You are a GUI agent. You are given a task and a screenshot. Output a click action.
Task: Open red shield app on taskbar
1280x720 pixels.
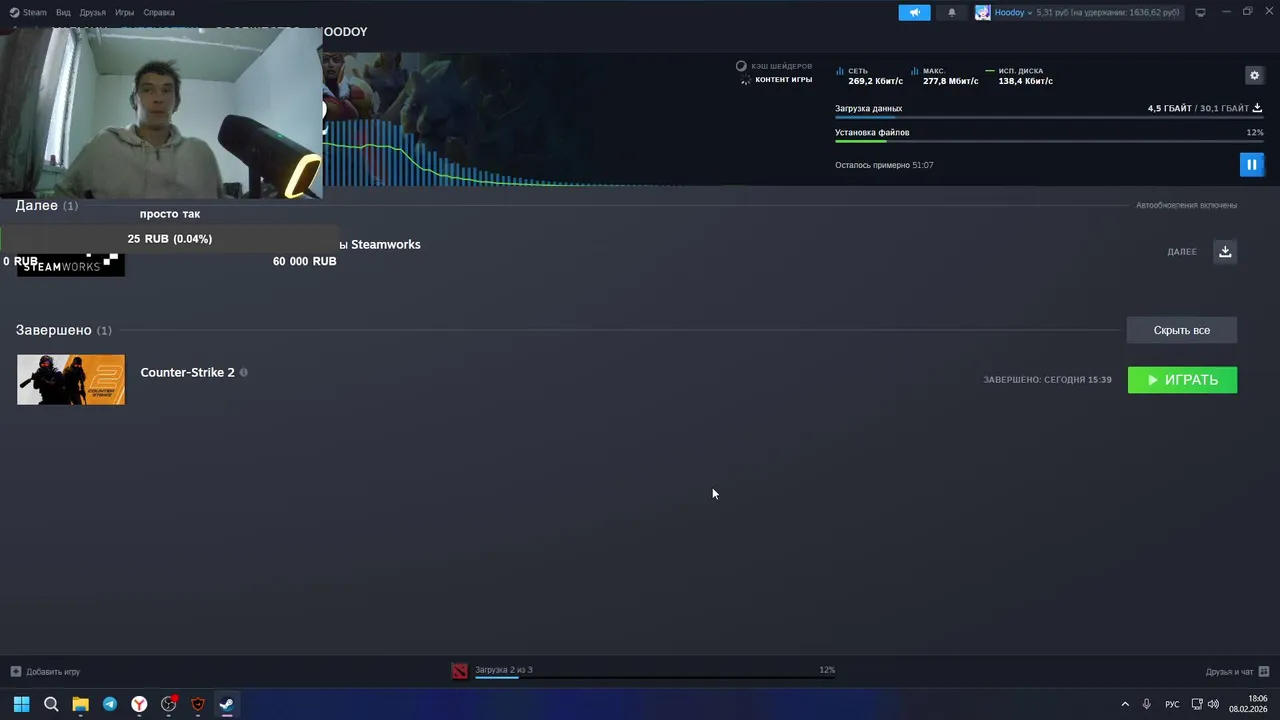198,704
